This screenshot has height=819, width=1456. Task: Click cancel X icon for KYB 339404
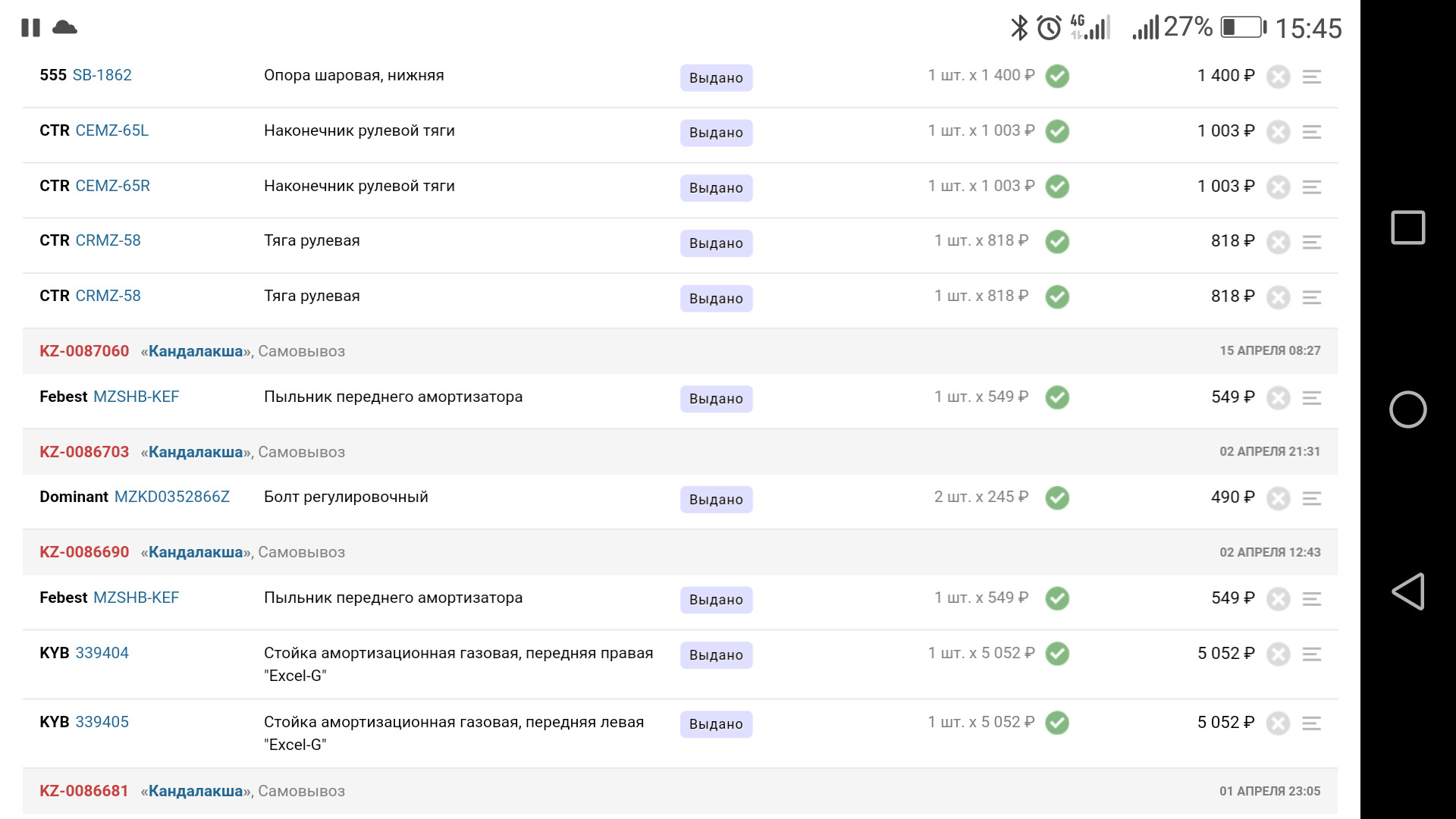coord(1279,654)
